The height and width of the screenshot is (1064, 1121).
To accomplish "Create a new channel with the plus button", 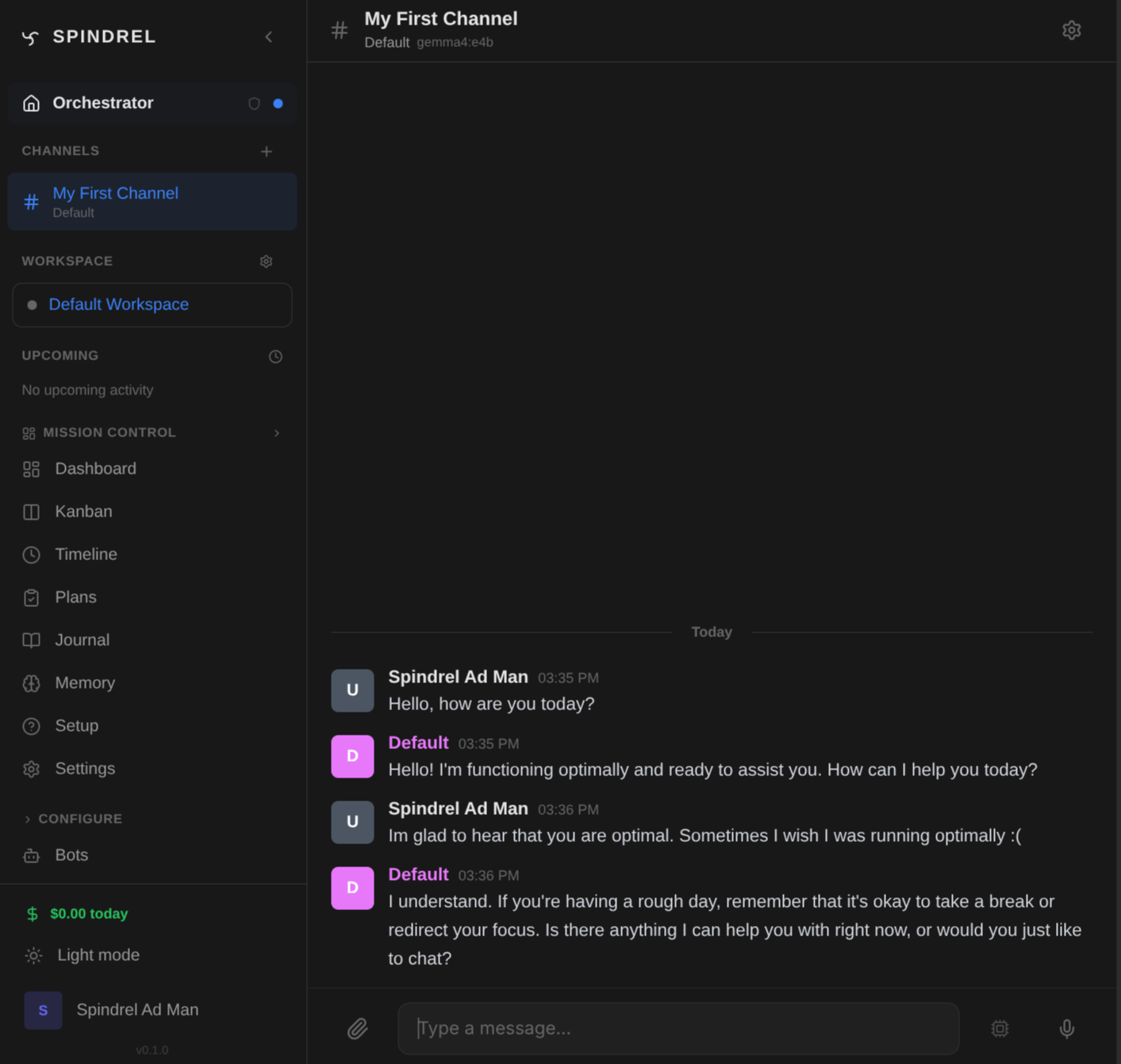I will click(x=266, y=152).
